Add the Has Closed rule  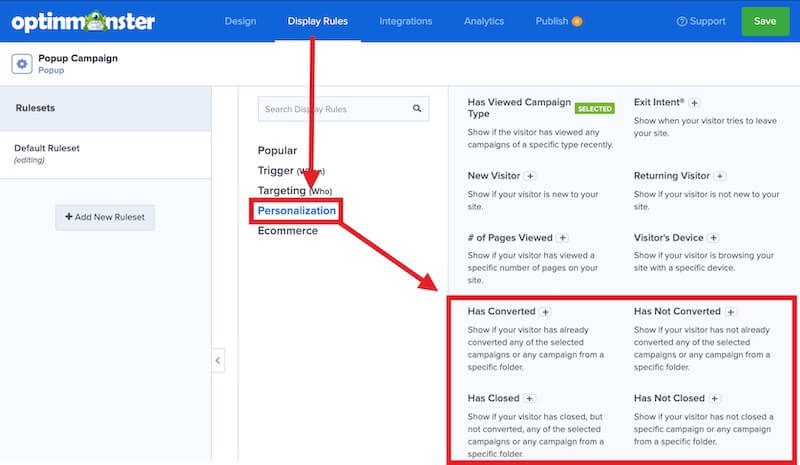point(529,399)
